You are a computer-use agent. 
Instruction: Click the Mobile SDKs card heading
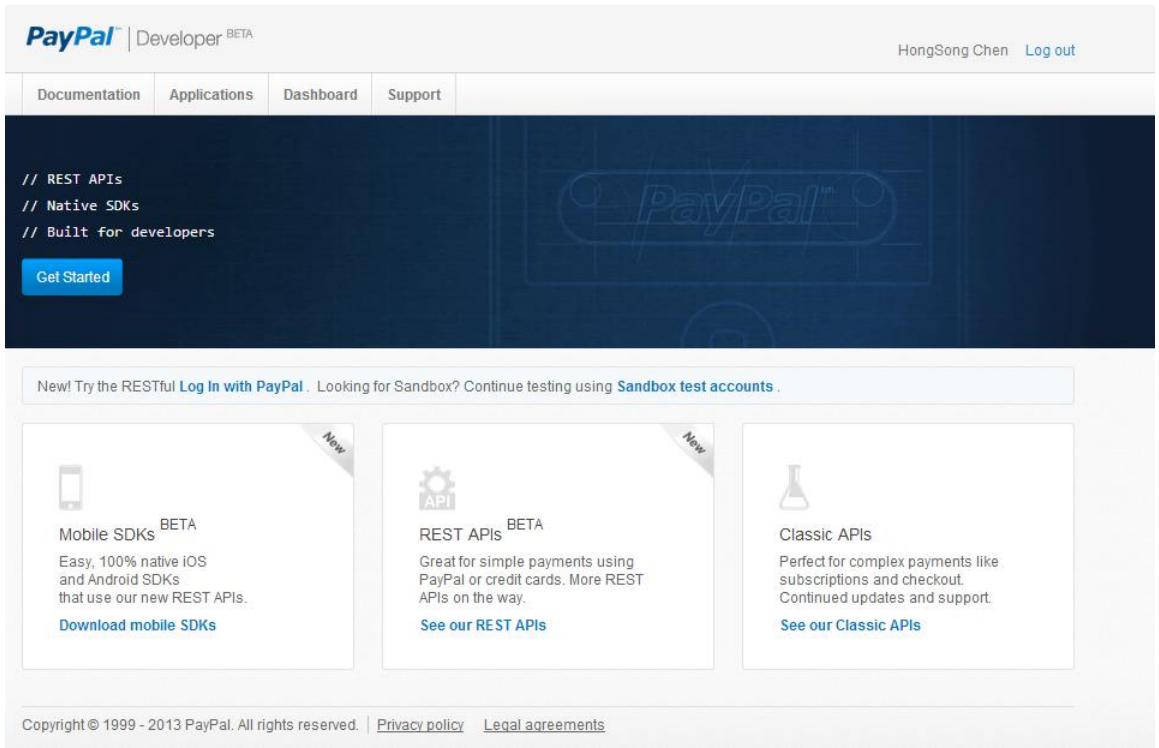127,531
